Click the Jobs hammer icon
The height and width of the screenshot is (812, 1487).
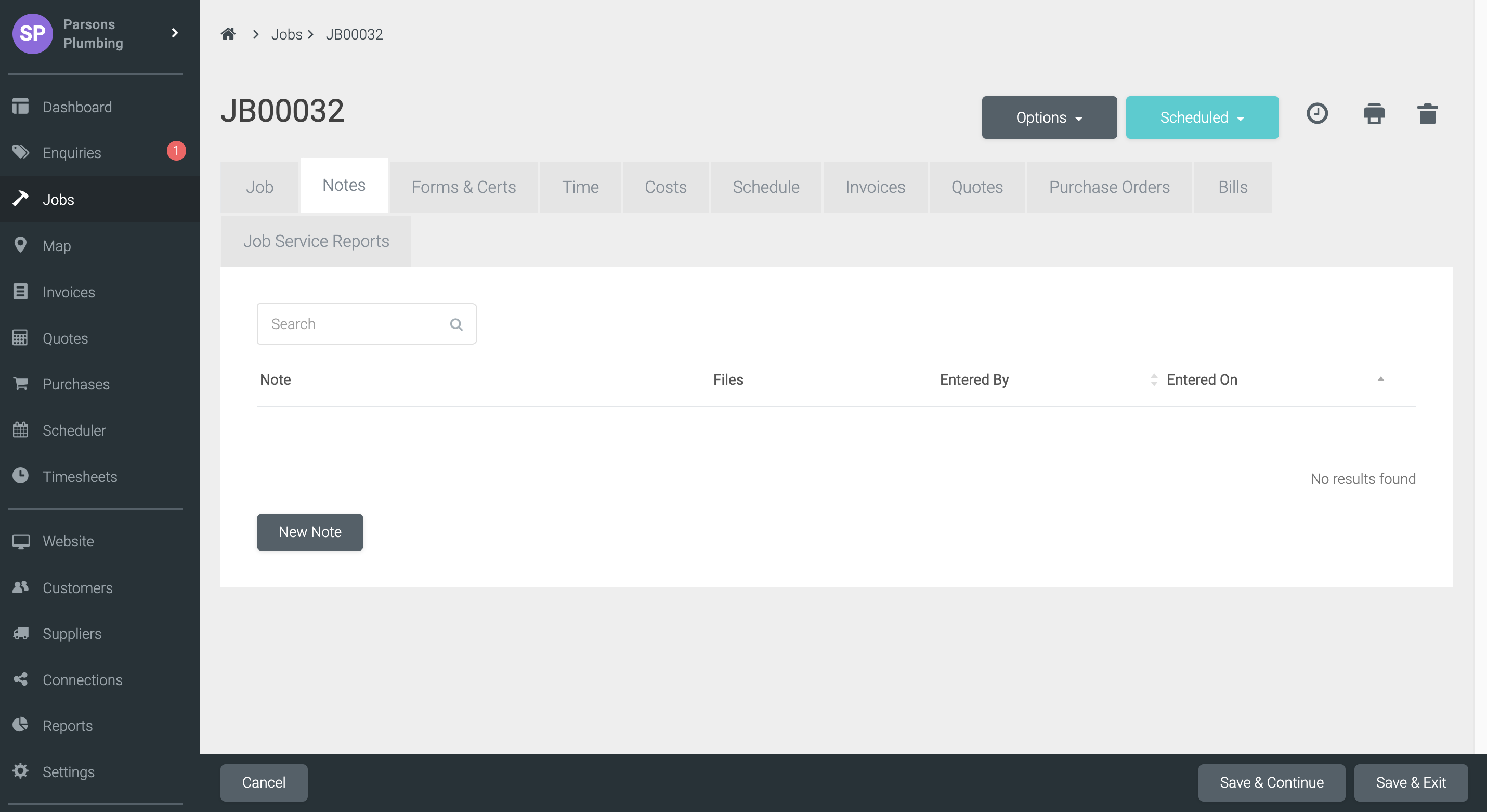click(21, 199)
